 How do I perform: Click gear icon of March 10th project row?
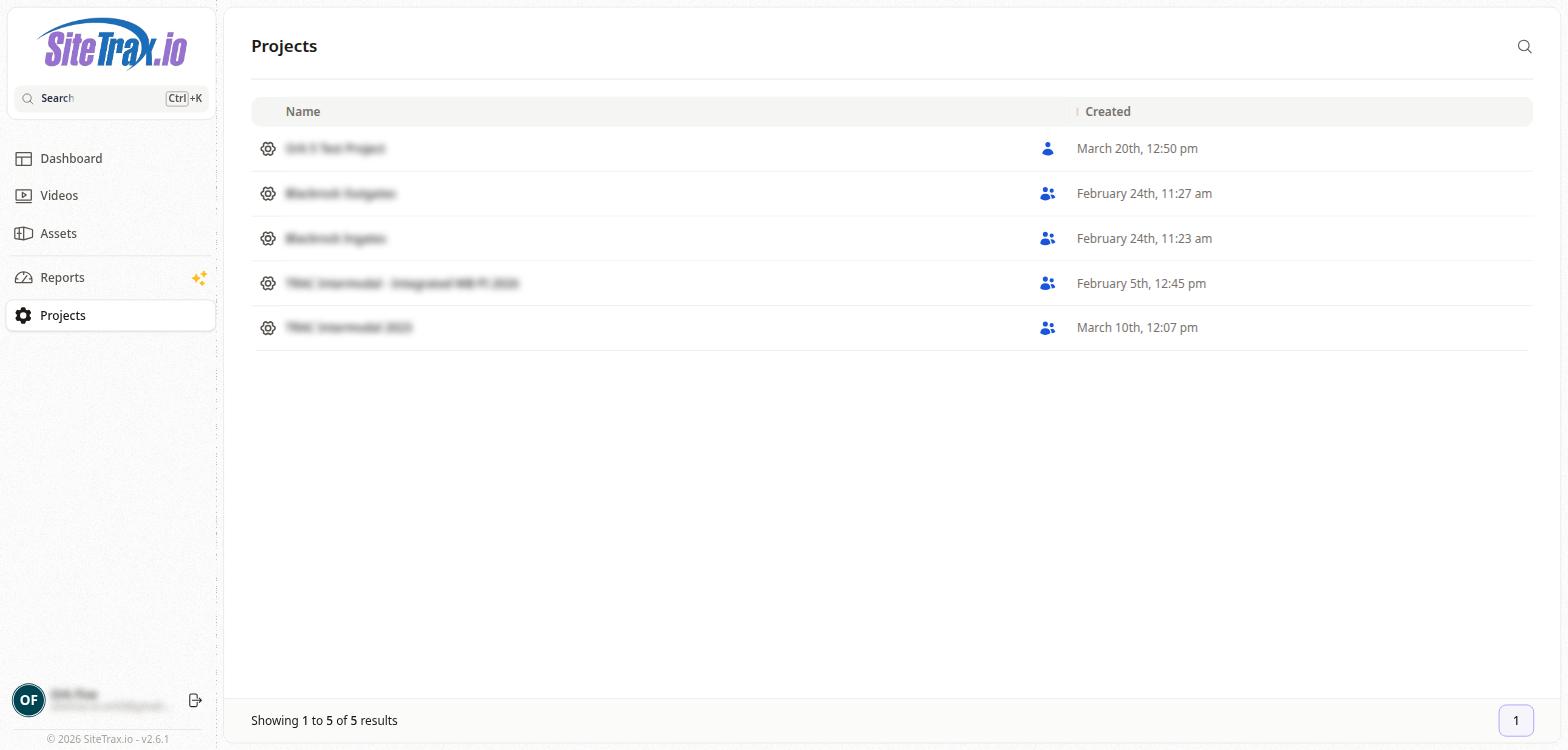point(268,328)
